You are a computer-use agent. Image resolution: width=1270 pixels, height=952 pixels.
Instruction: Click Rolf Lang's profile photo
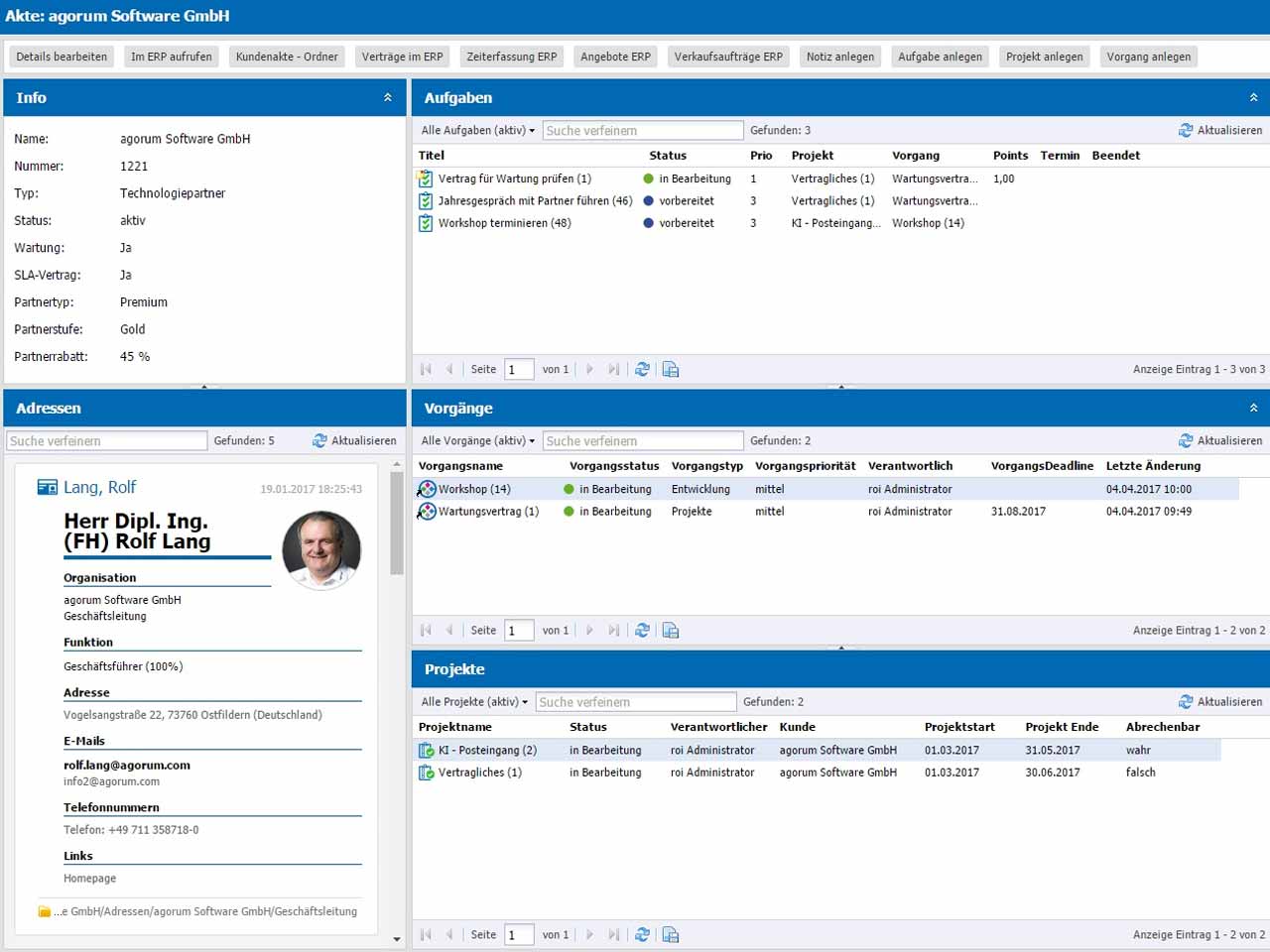[x=321, y=549]
